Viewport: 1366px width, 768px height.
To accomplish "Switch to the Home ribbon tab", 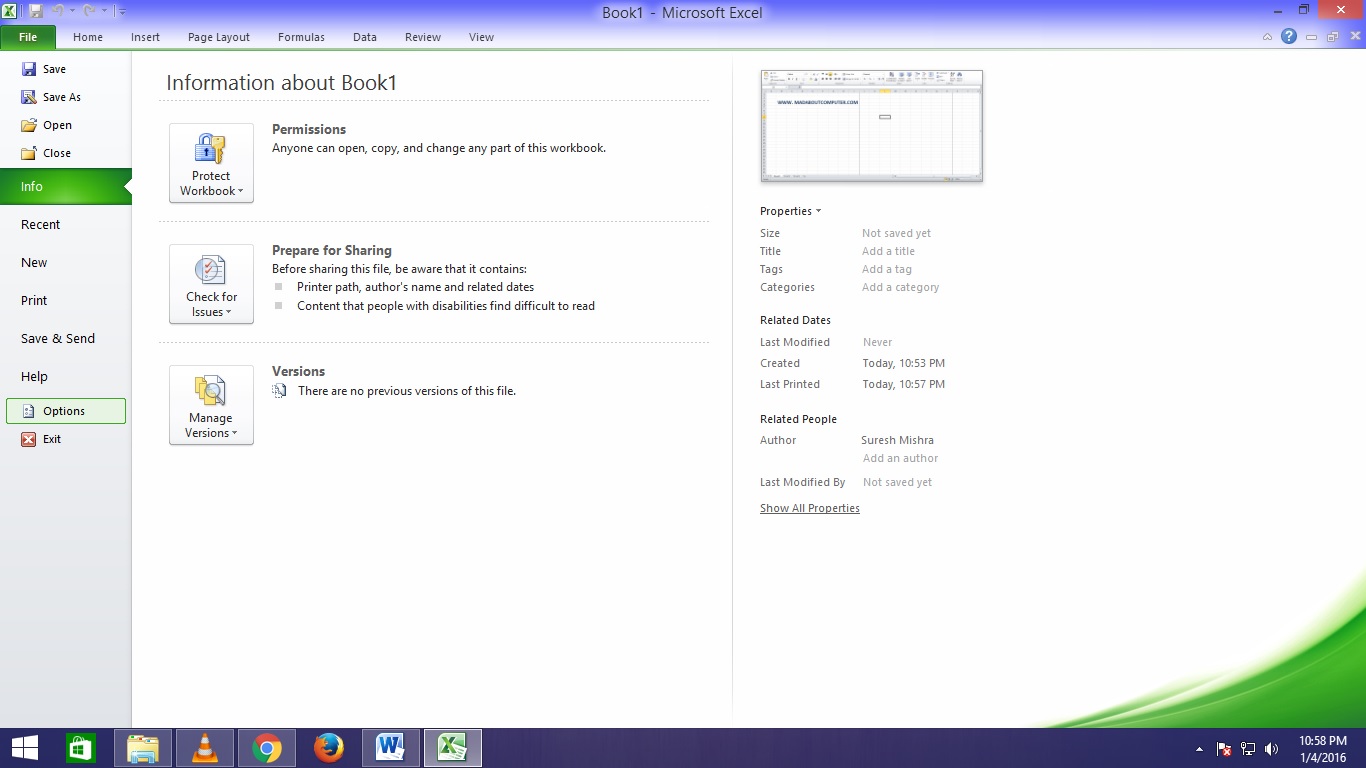I will point(88,37).
